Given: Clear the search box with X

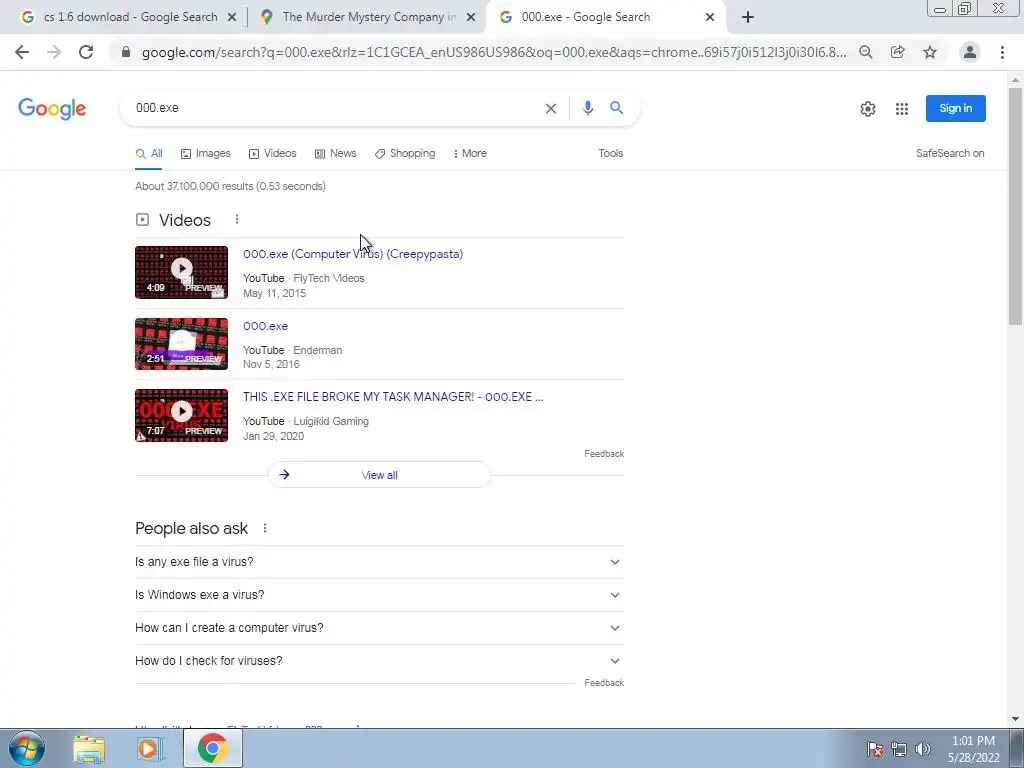Looking at the screenshot, I should tap(551, 108).
